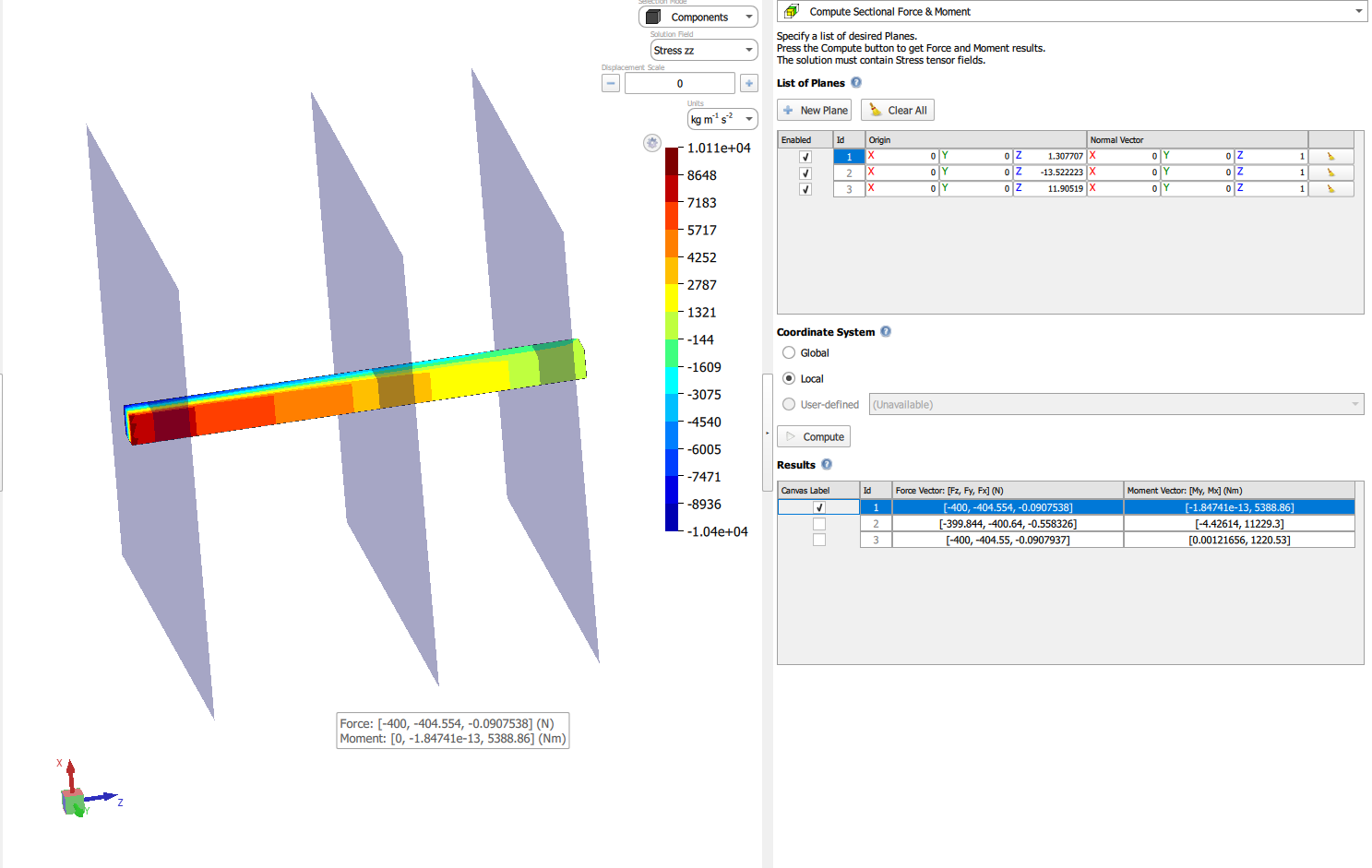The height and width of the screenshot is (868, 1372).
Task: Click the Normal Vector column header
Action: (1197, 140)
